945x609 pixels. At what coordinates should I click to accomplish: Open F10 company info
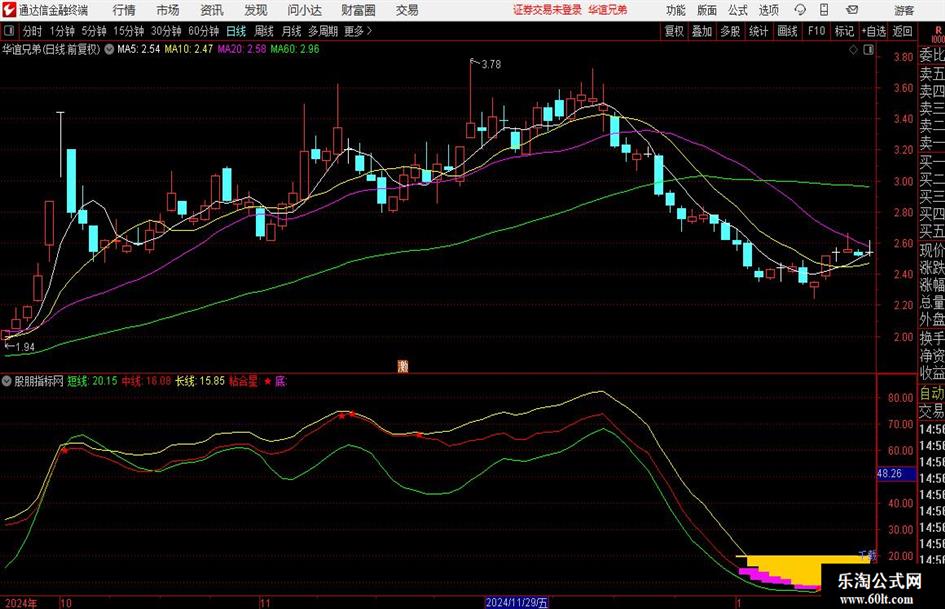[817, 31]
